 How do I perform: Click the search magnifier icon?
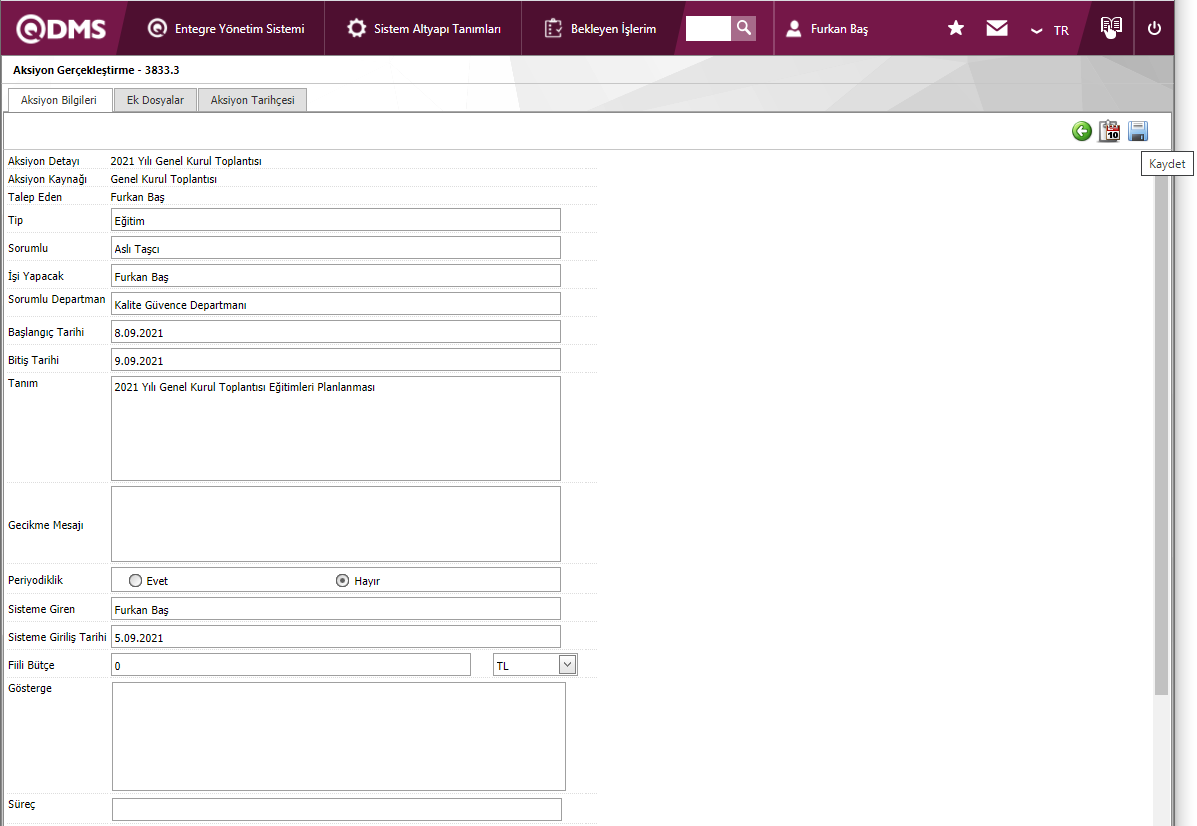[x=743, y=29]
